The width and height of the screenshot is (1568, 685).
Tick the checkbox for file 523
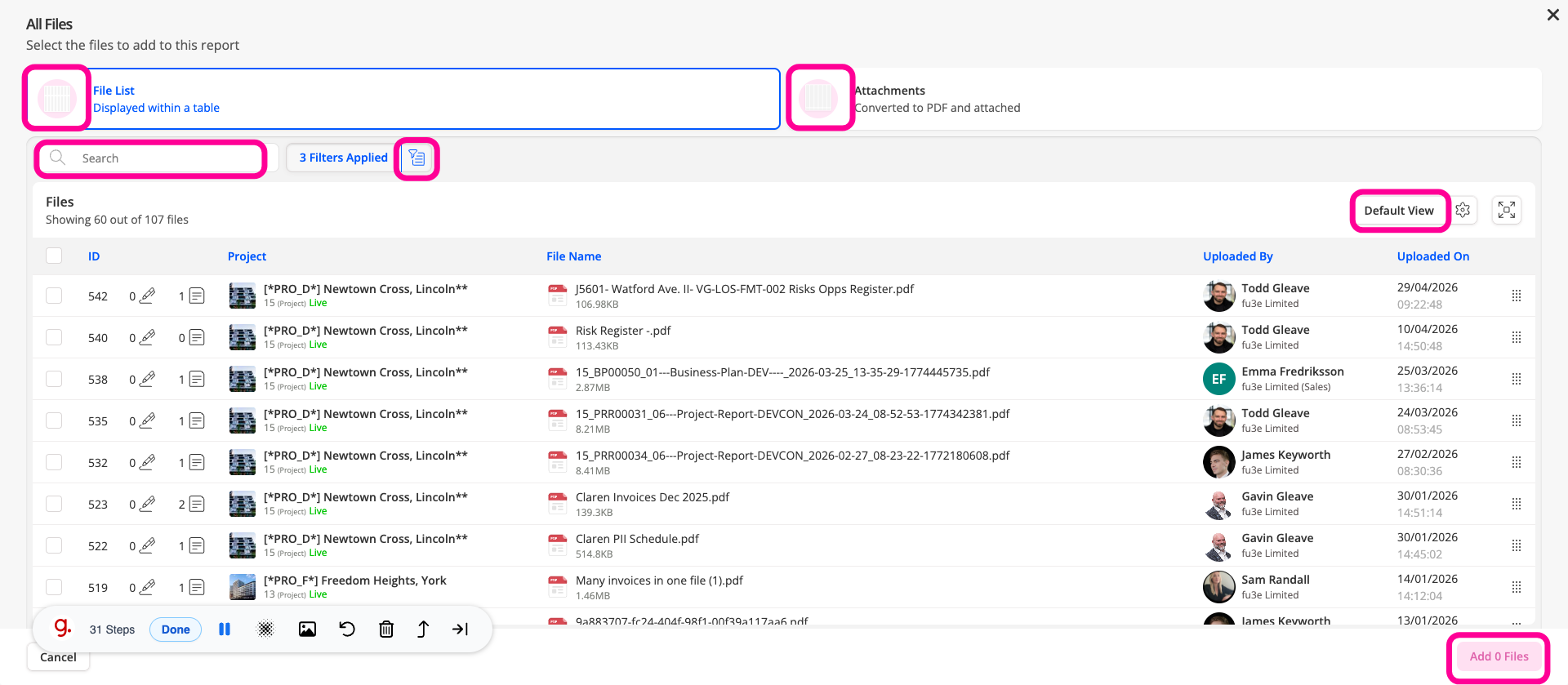pos(54,504)
